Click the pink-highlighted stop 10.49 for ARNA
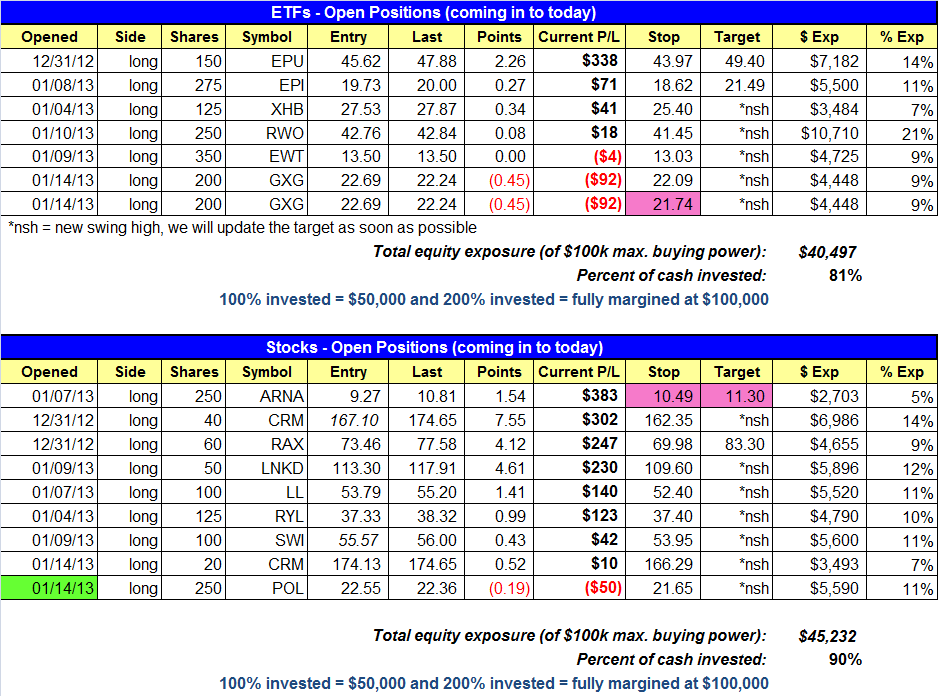The image size is (938, 696). tap(663, 396)
